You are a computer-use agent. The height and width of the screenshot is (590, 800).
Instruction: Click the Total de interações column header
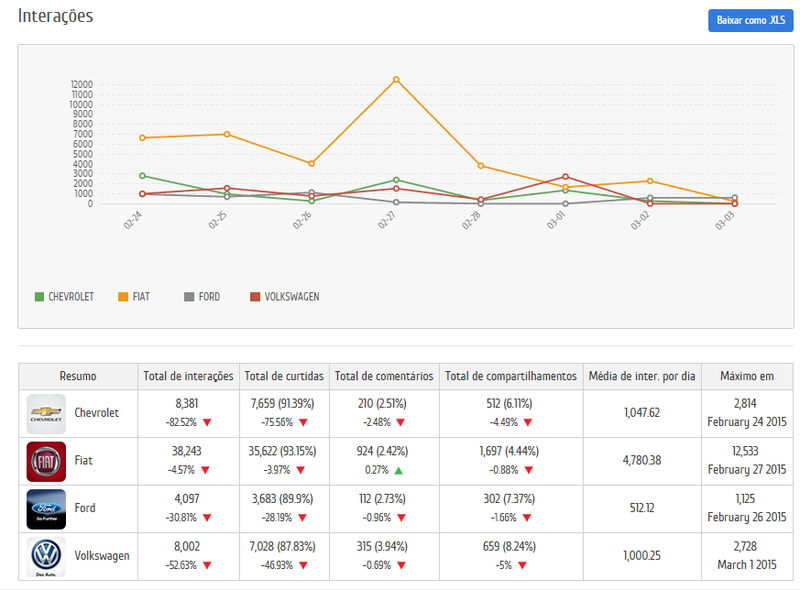click(x=188, y=376)
